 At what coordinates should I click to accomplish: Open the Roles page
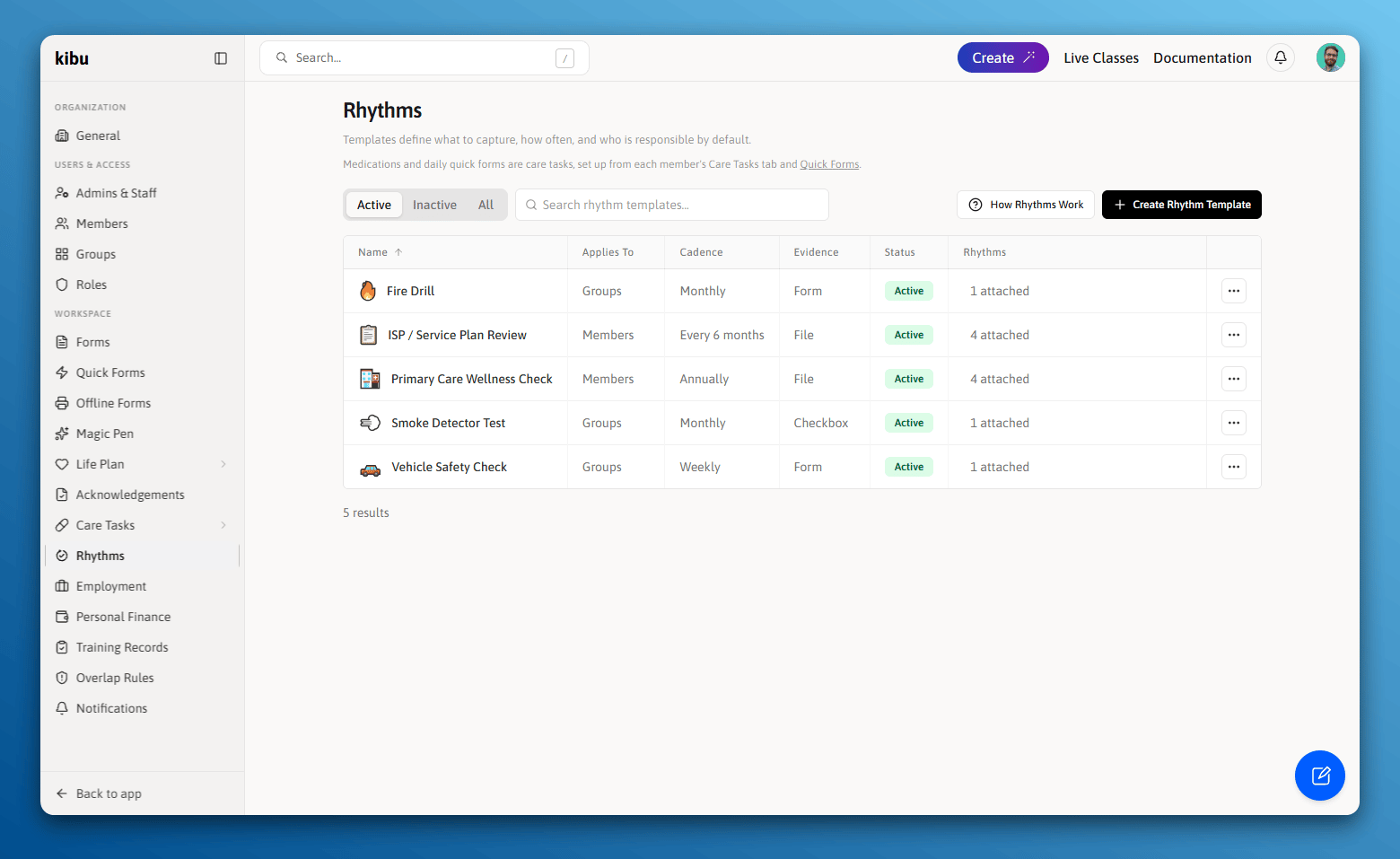pyautogui.click(x=144, y=285)
